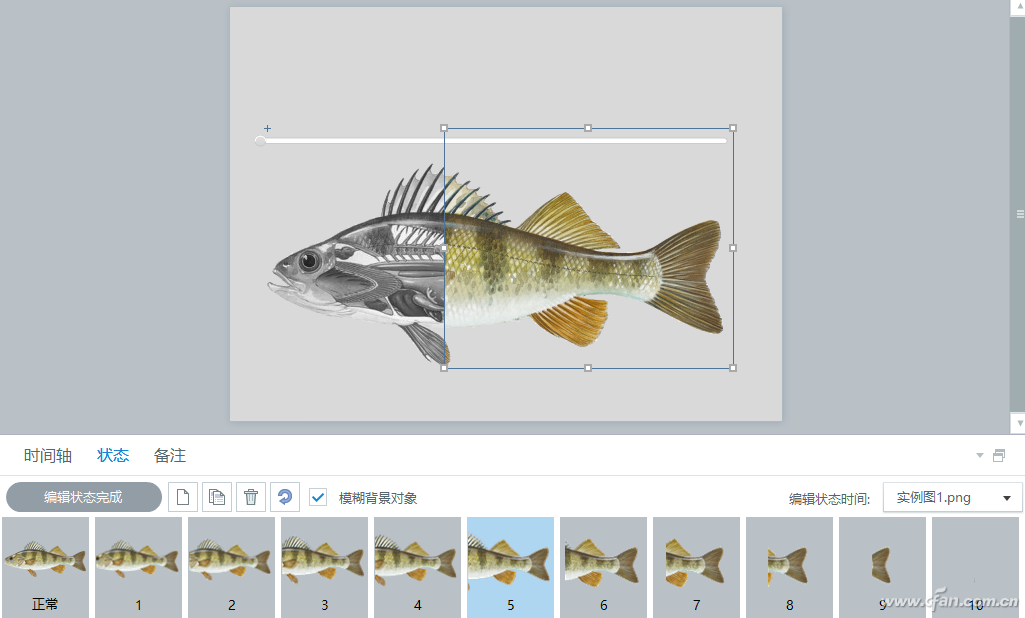Switch to the 时间轴 tab
The image size is (1025, 618).
coord(48,456)
